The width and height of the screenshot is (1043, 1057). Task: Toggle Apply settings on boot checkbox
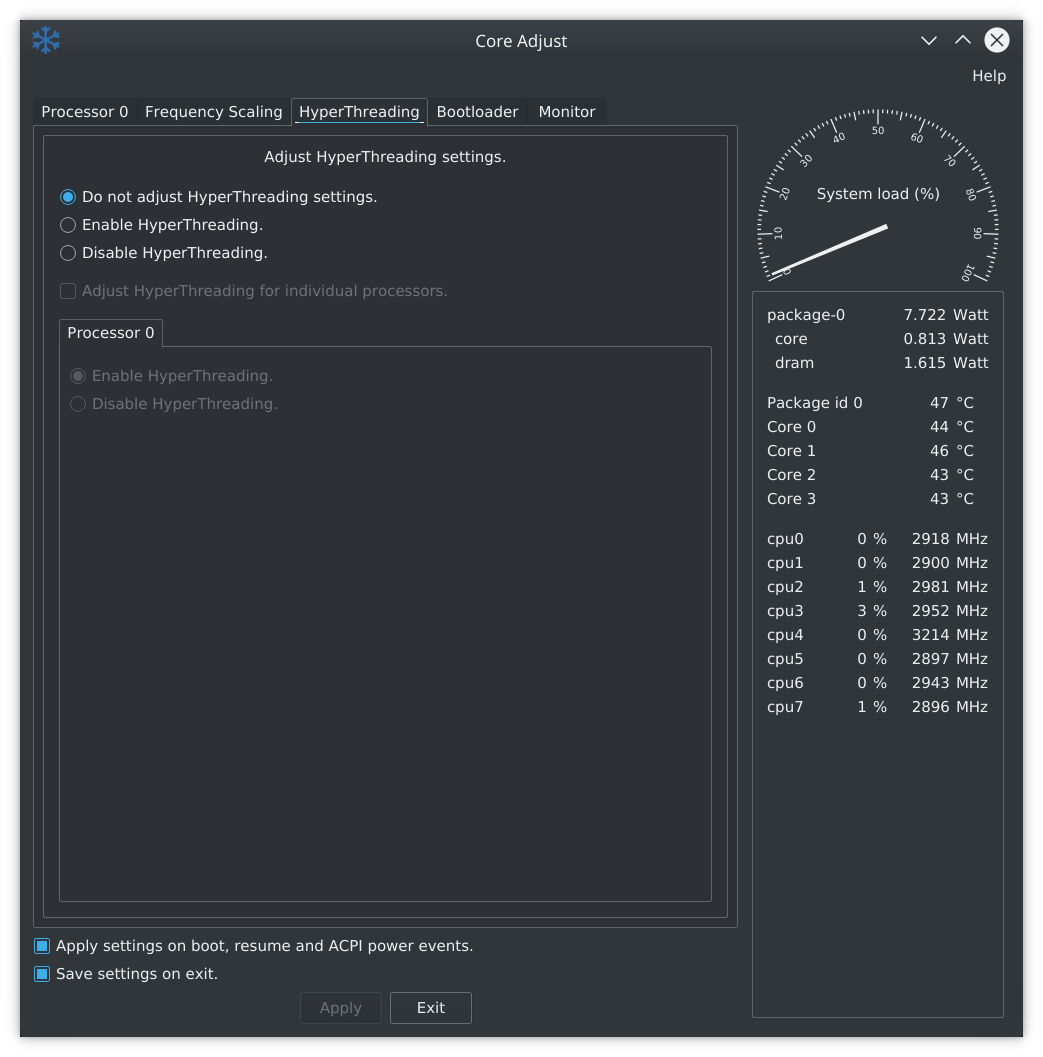(254, 946)
